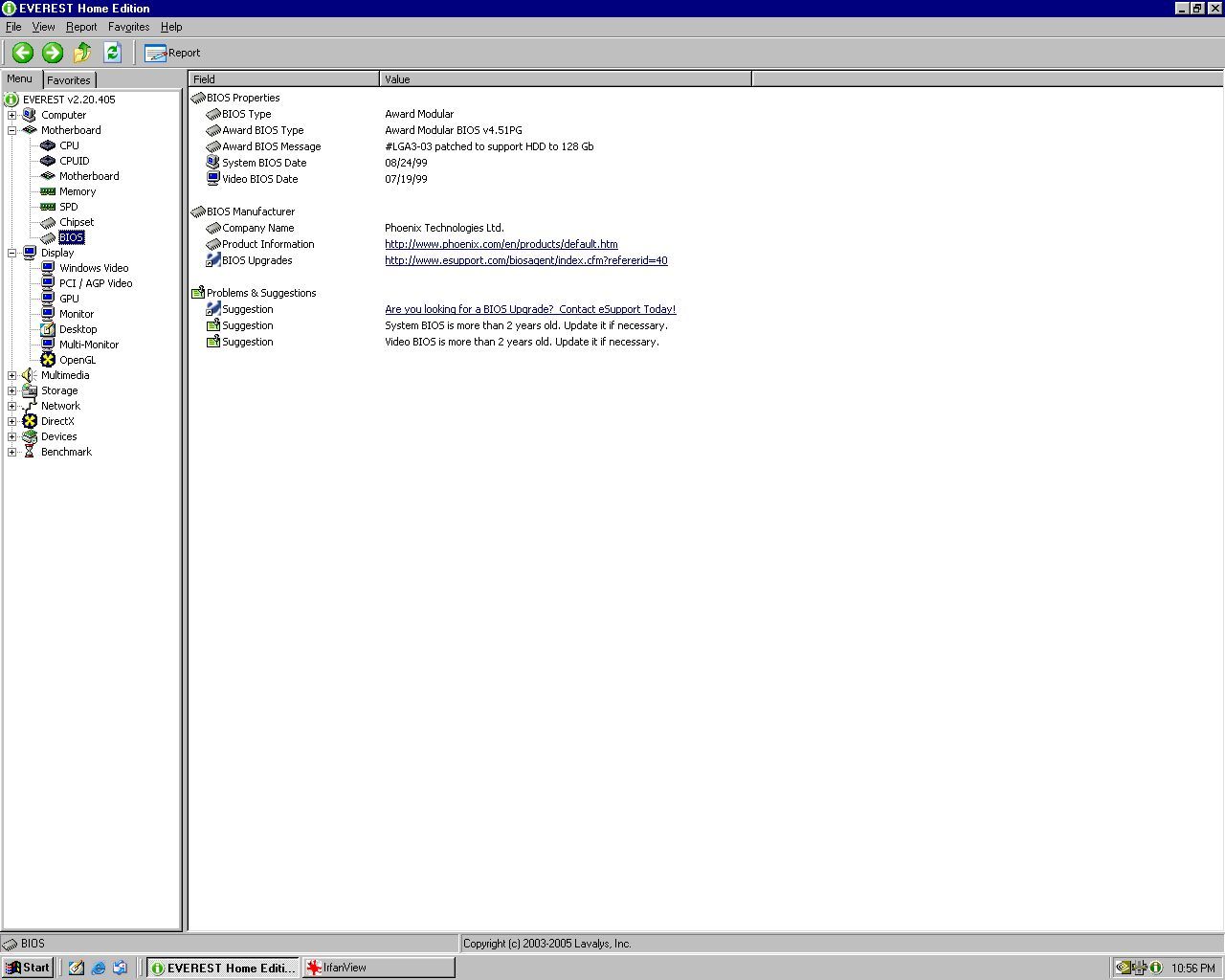Click the Up one level toolbar icon
This screenshot has height=980, width=1225.
coord(82,53)
